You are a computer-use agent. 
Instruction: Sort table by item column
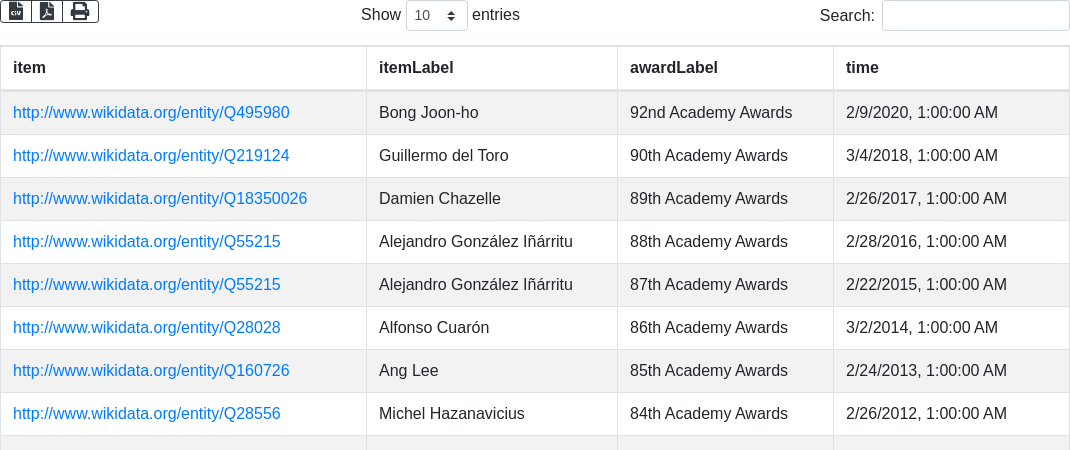coord(29,68)
